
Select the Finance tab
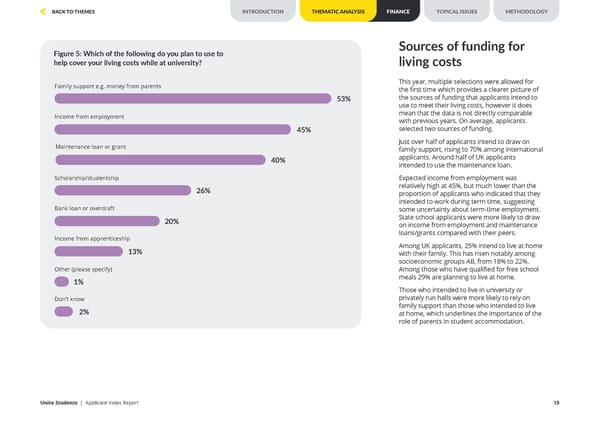397,12
